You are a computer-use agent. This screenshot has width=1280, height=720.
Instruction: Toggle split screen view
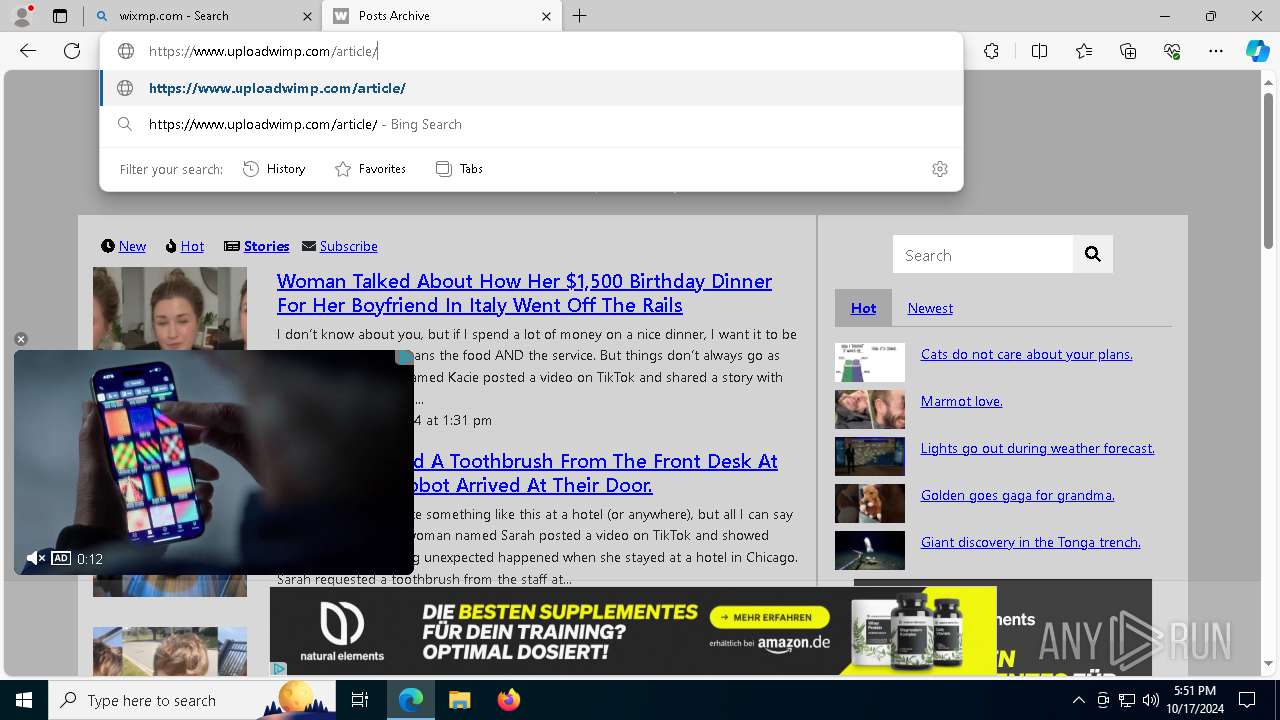pyautogui.click(x=1039, y=51)
